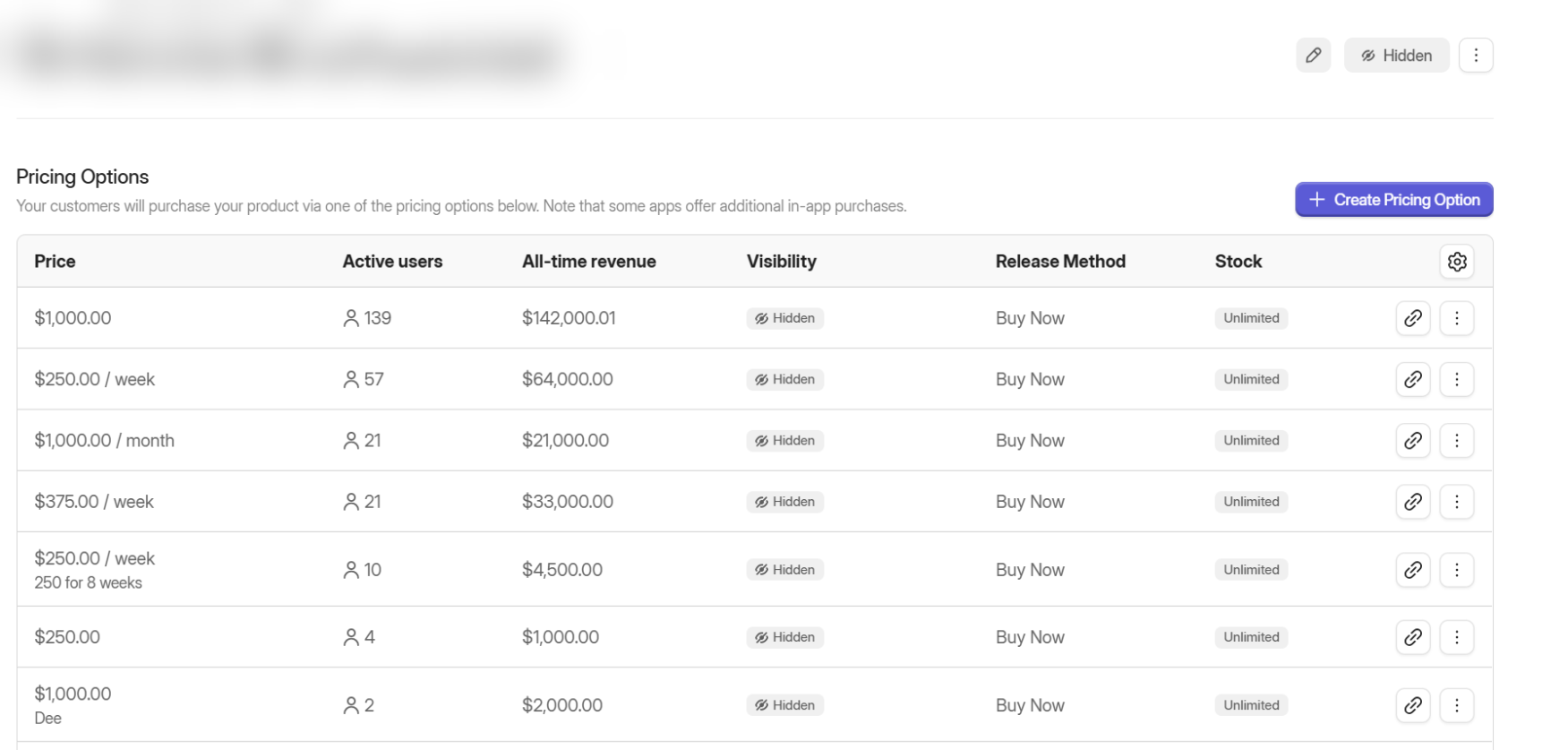This screenshot has width=1568, height=750.
Task: Click Hidden badge in $21,000.00 row
Action: (x=784, y=441)
